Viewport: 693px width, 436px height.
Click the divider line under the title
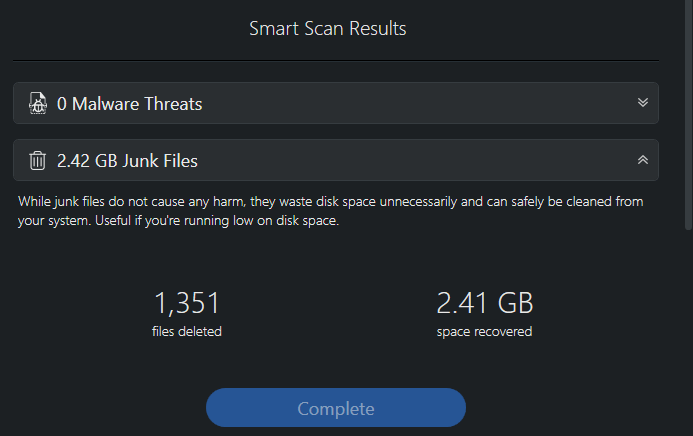click(336, 61)
